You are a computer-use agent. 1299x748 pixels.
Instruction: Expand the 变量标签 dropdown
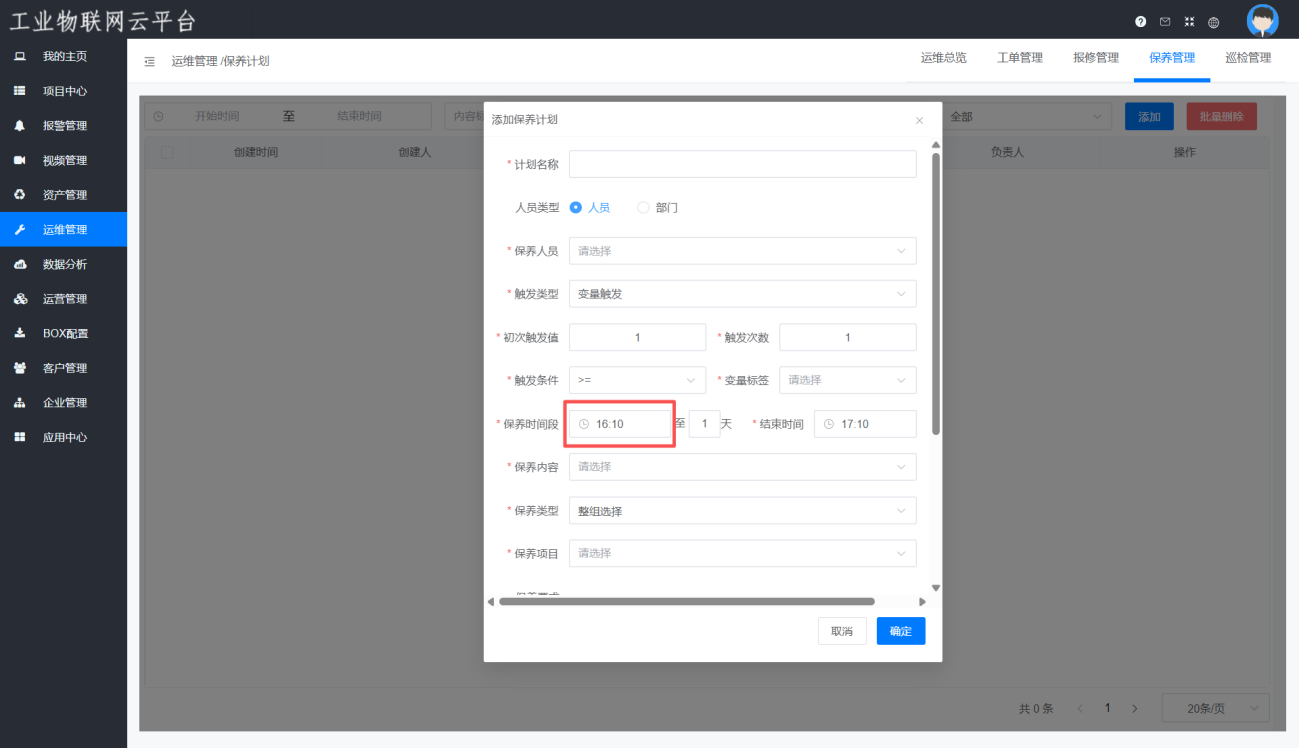tap(847, 380)
